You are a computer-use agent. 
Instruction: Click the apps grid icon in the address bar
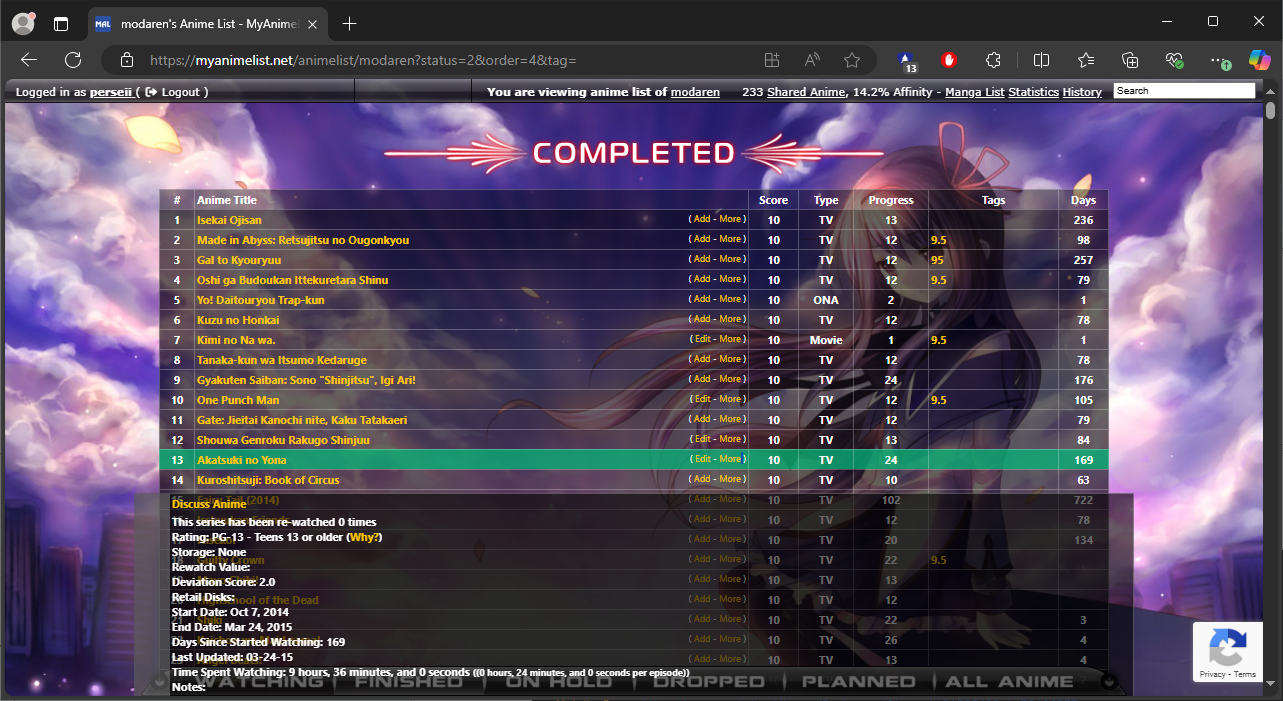[x=772, y=60]
